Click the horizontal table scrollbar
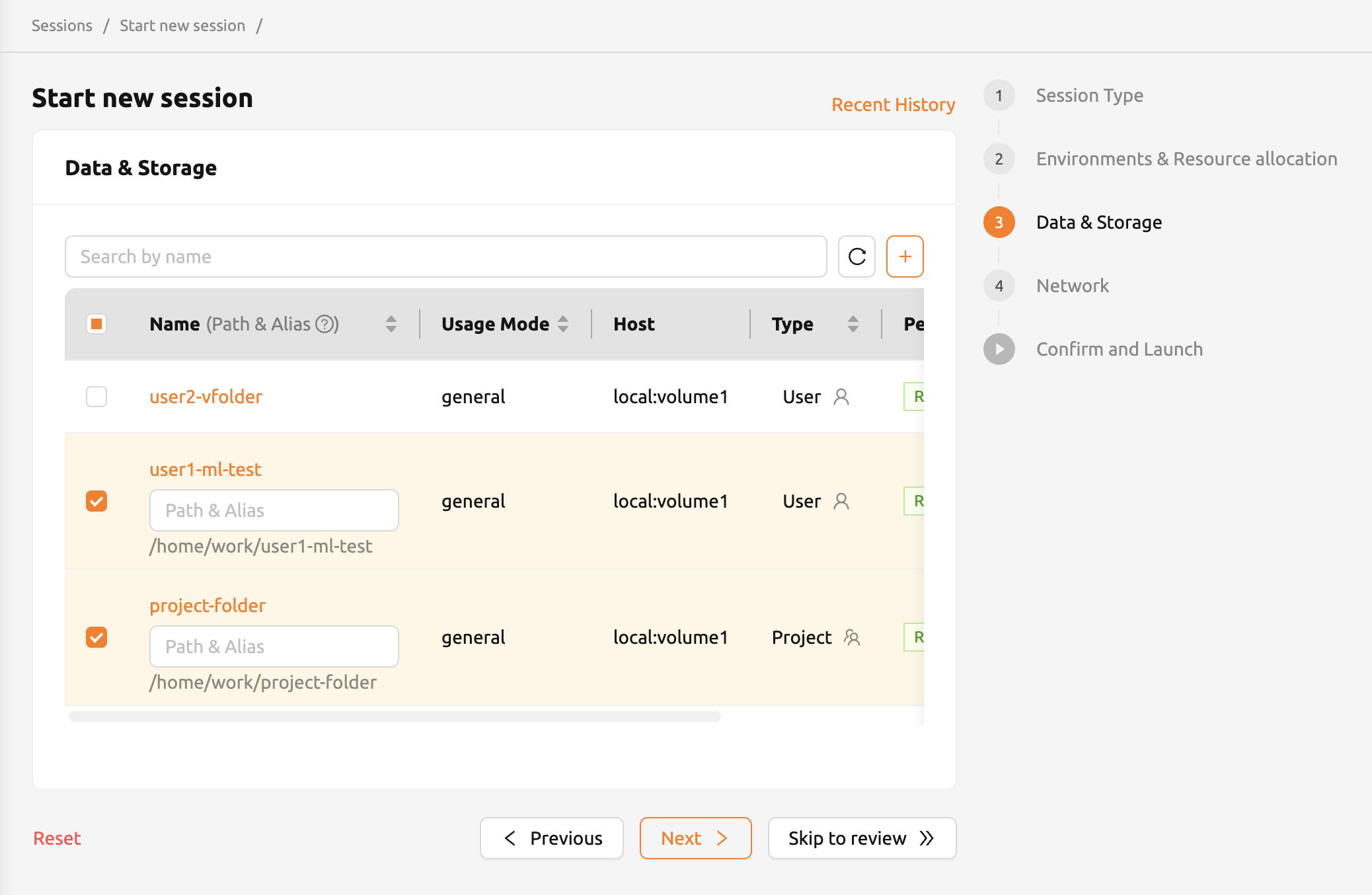The image size is (1372, 895). point(395,717)
